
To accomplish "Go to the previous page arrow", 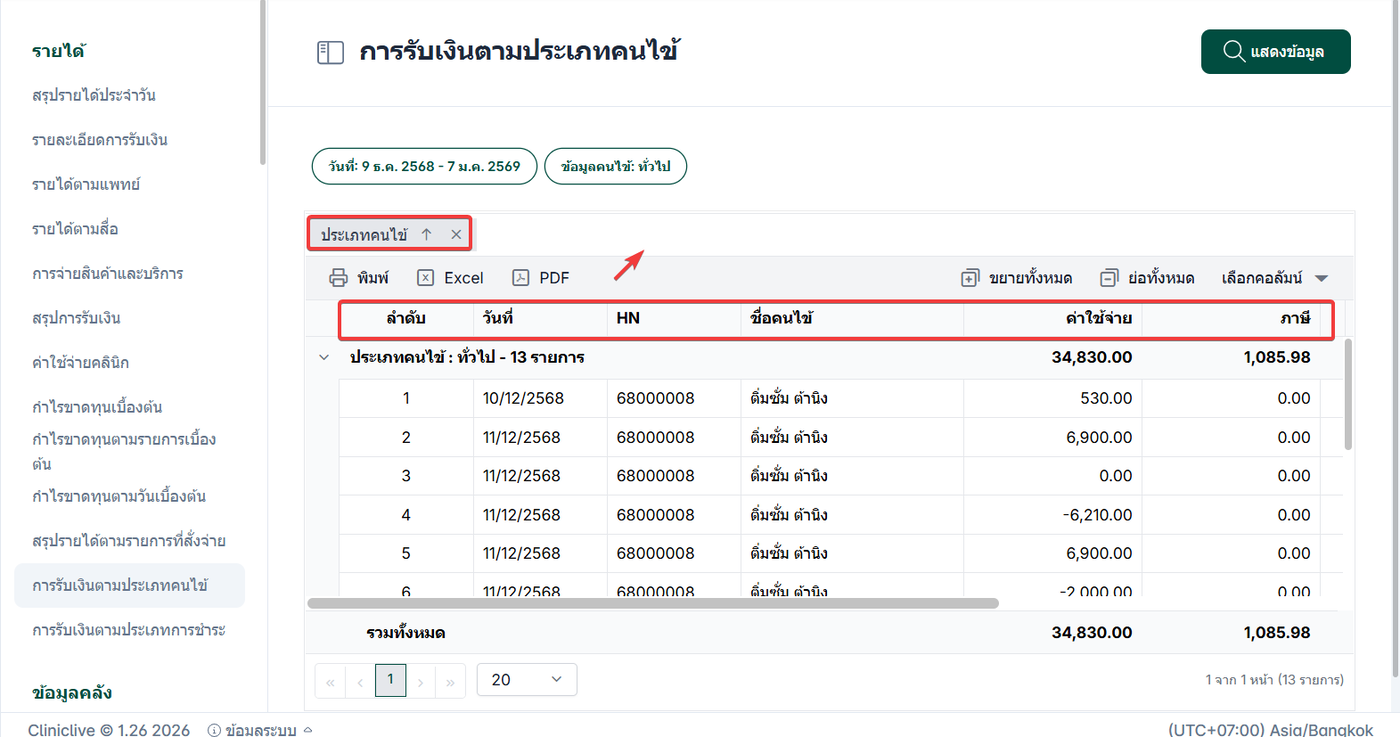I will (360, 680).
